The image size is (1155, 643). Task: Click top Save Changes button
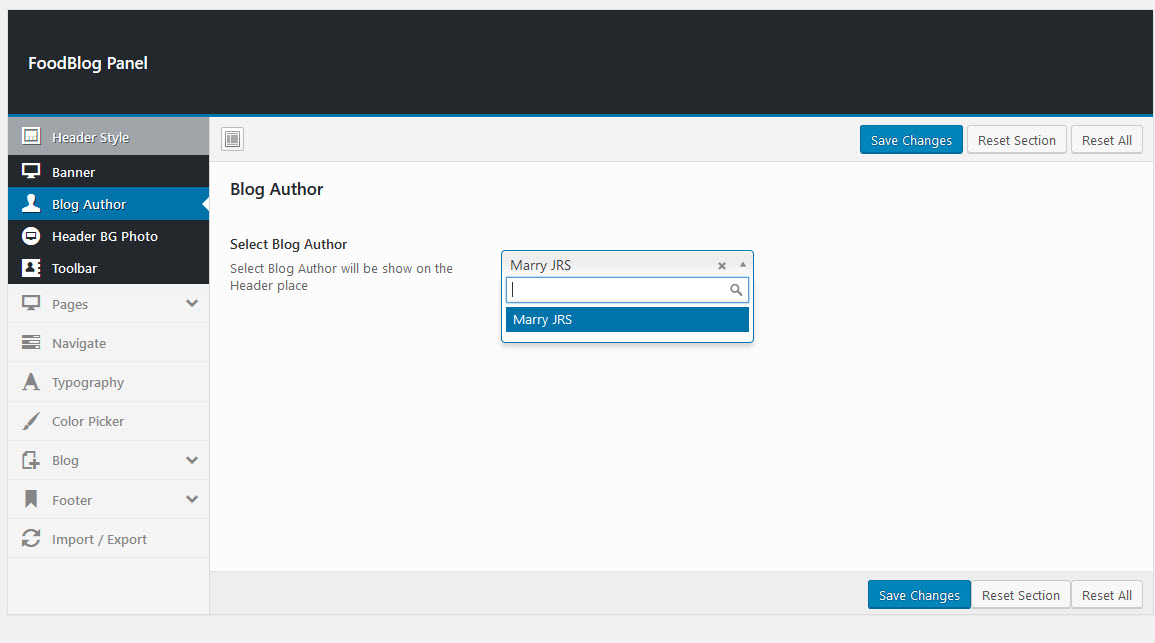click(x=911, y=140)
